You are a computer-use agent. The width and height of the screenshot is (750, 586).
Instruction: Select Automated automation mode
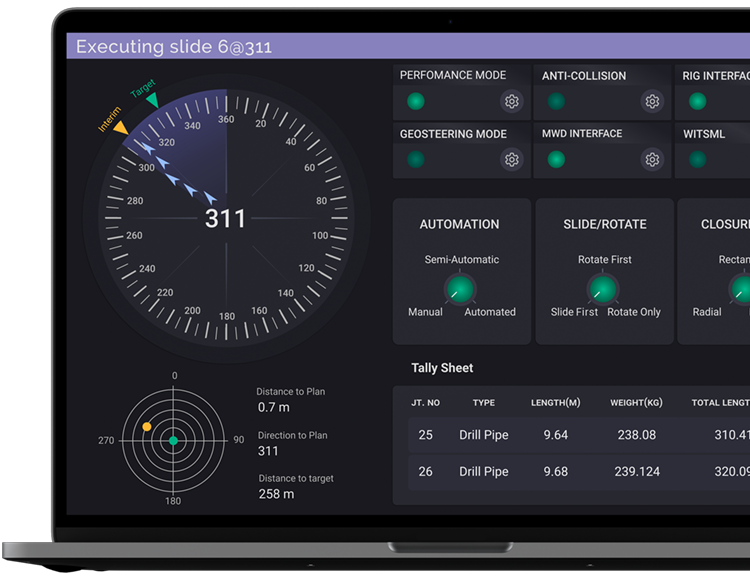click(x=490, y=312)
